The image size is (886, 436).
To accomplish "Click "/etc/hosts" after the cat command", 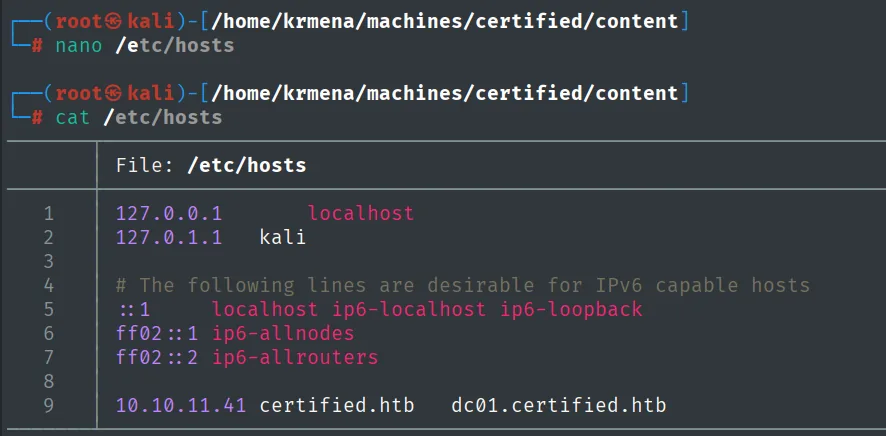I will pos(163,117).
